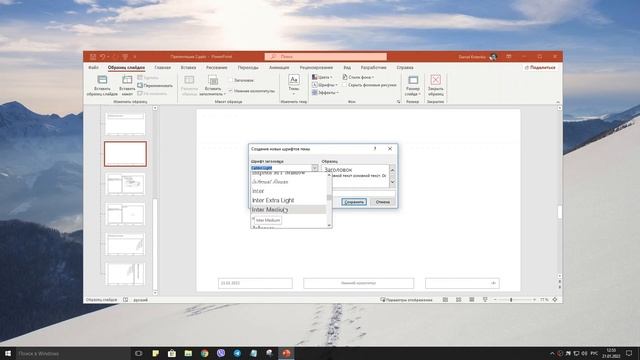Click search box in title bar
The width and height of the screenshot is (640, 360).
326,57
